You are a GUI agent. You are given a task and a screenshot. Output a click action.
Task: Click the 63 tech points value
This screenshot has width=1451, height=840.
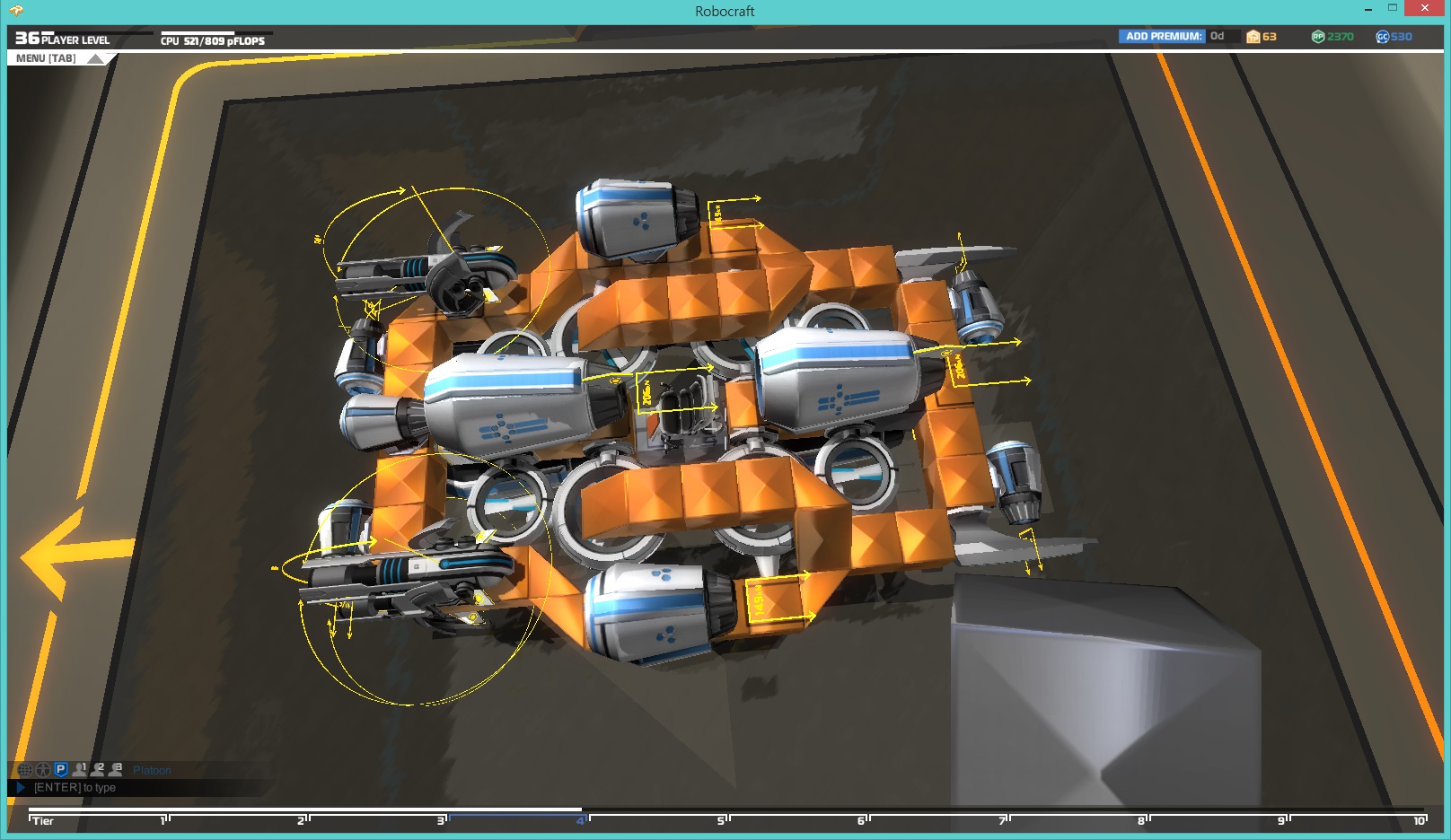tap(1270, 37)
